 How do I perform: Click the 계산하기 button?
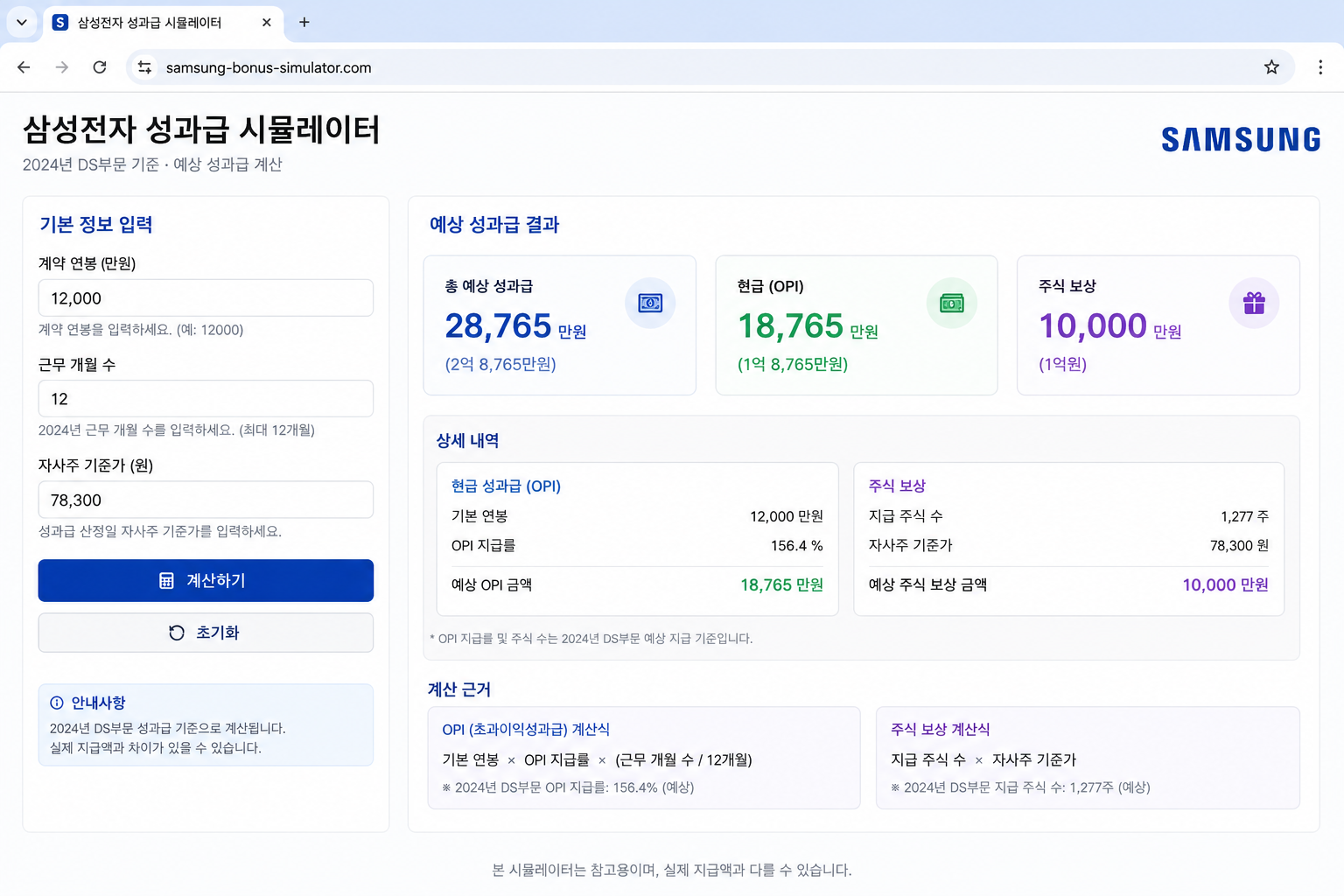[206, 580]
